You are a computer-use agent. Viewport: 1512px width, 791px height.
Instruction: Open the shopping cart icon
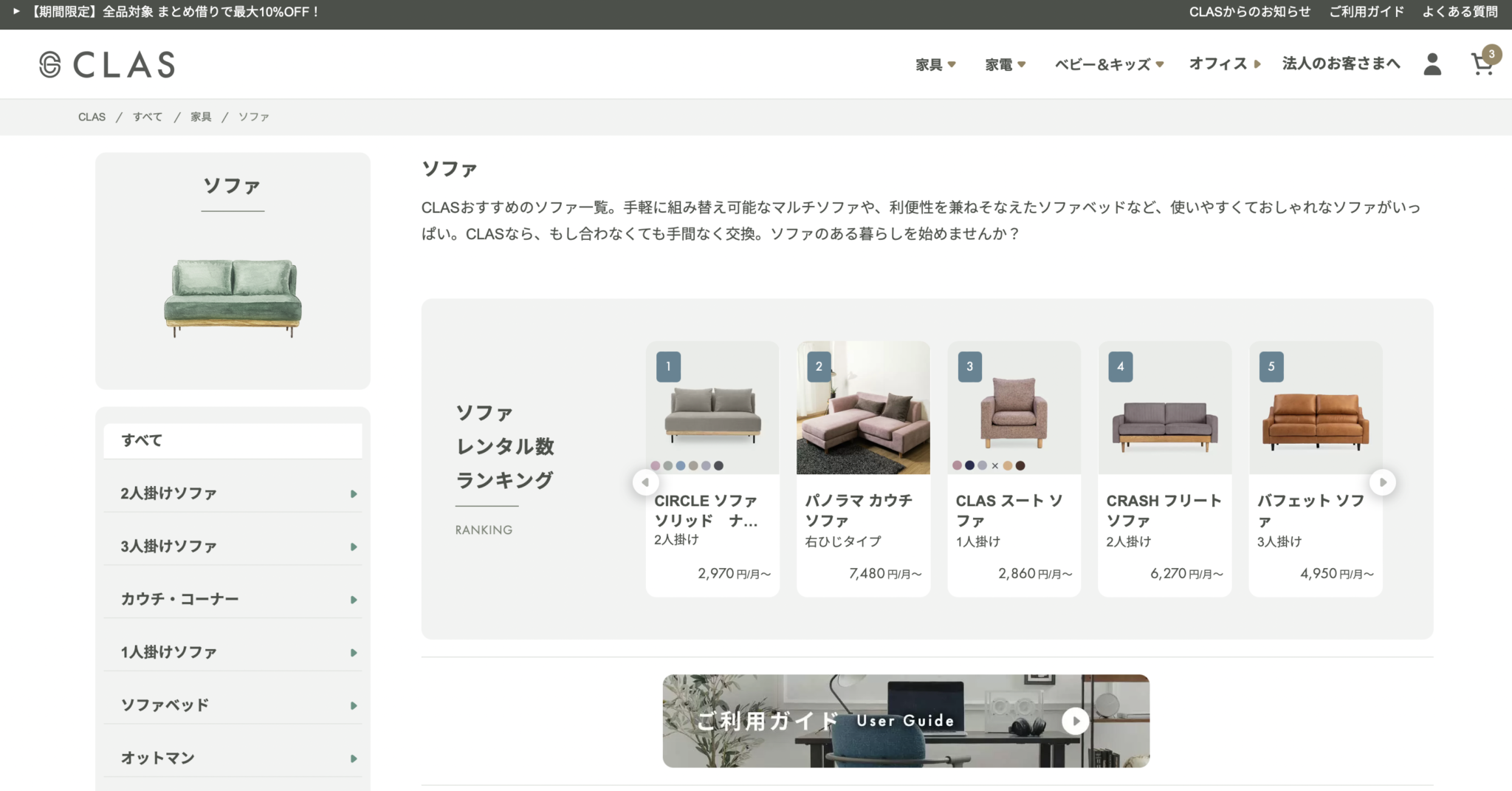1483,64
